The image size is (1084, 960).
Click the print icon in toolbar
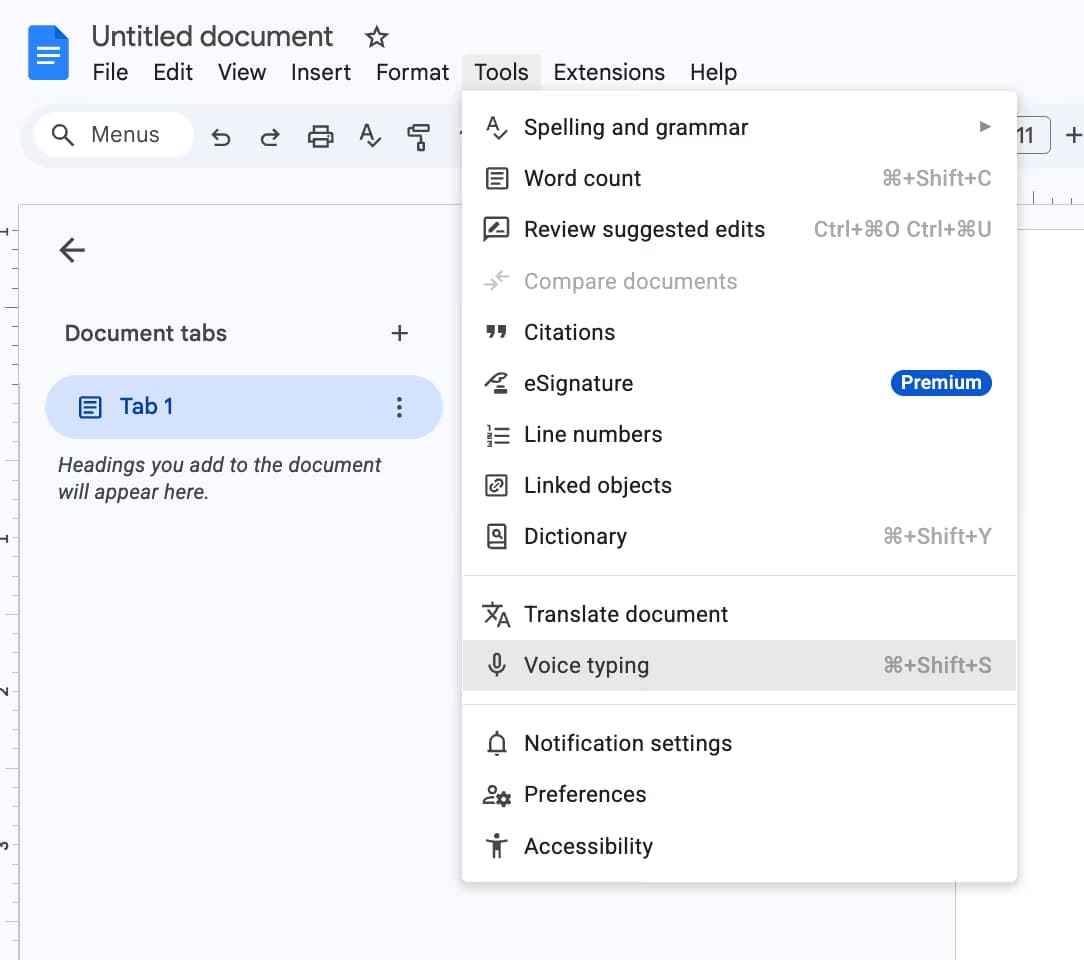(320, 137)
